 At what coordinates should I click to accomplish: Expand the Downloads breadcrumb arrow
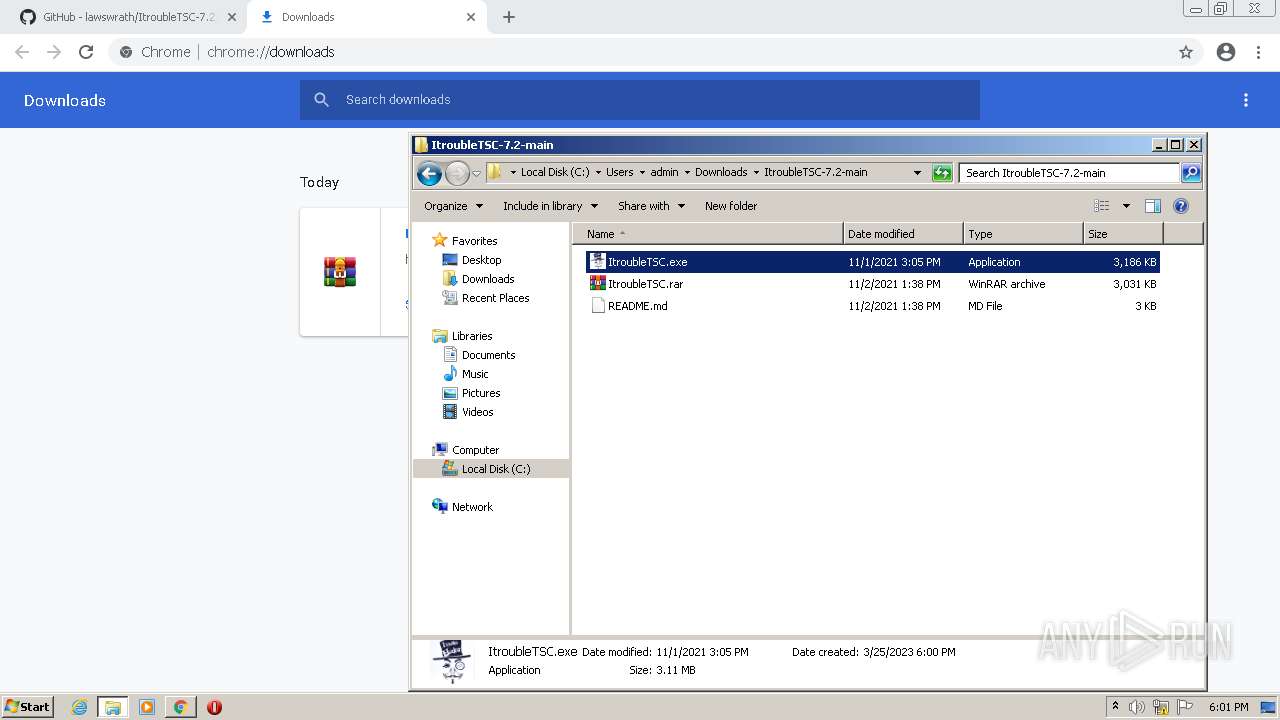pyautogui.click(x=756, y=173)
